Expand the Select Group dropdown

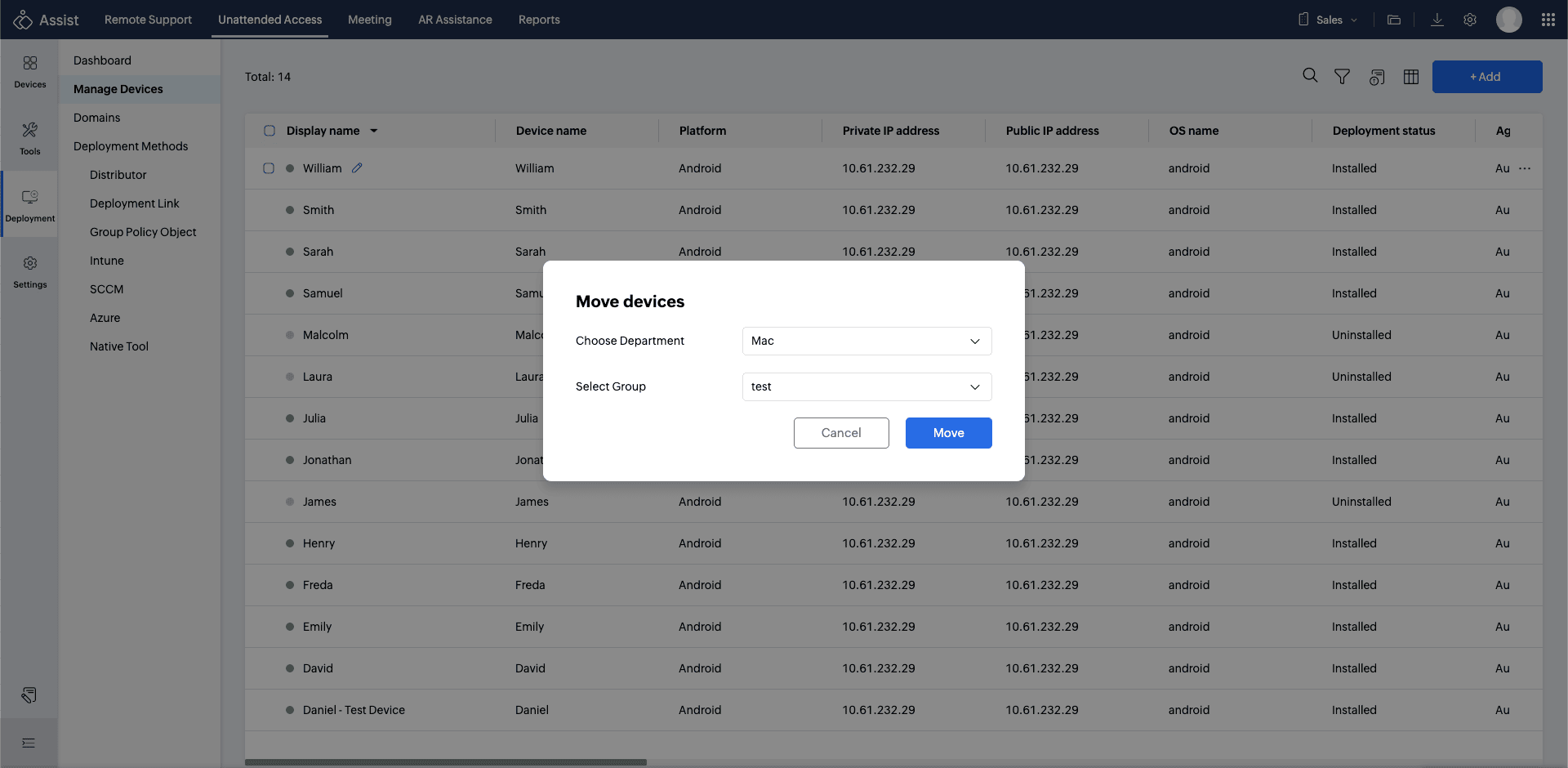(x=866, y=386)
